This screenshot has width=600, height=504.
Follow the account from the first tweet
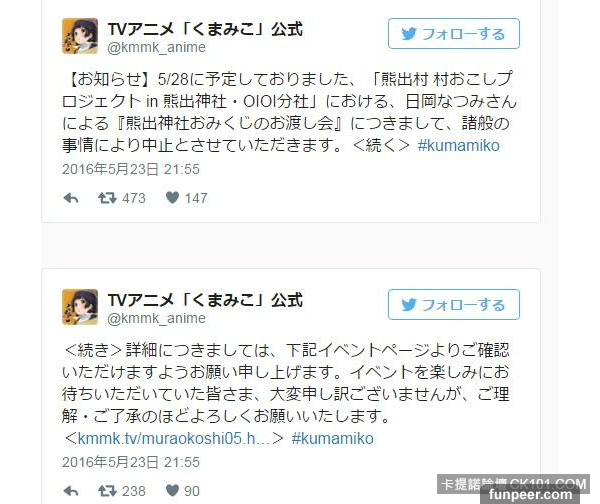(x=453, y=34)
